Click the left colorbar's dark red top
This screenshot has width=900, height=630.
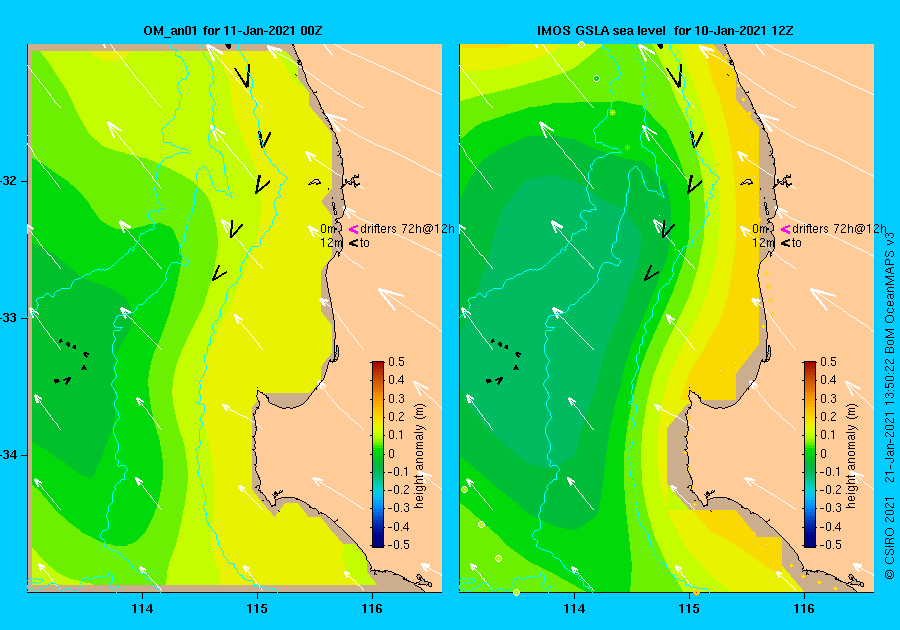click(378, 365)
